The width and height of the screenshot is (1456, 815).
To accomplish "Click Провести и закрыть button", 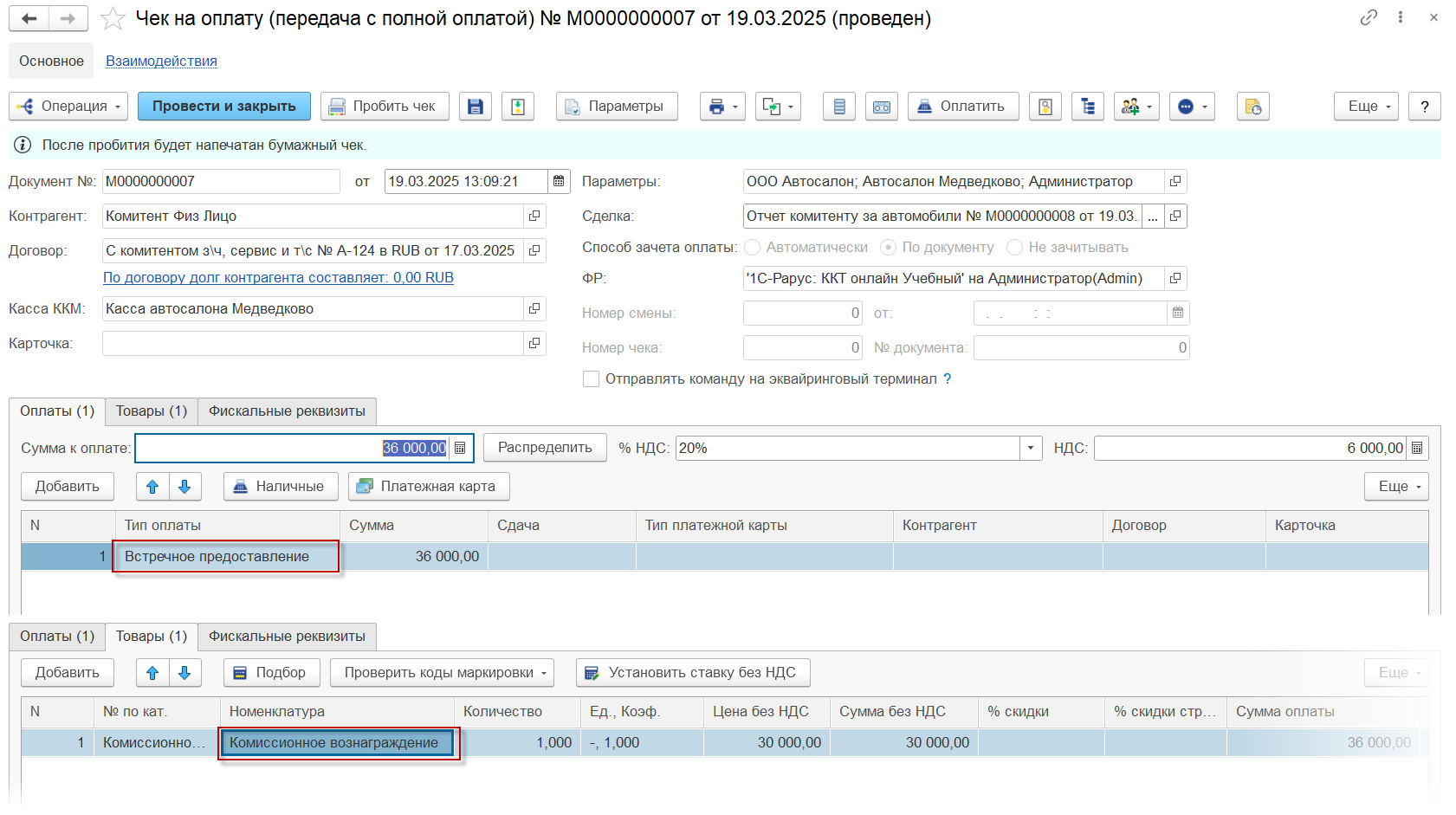I will 224,107.
